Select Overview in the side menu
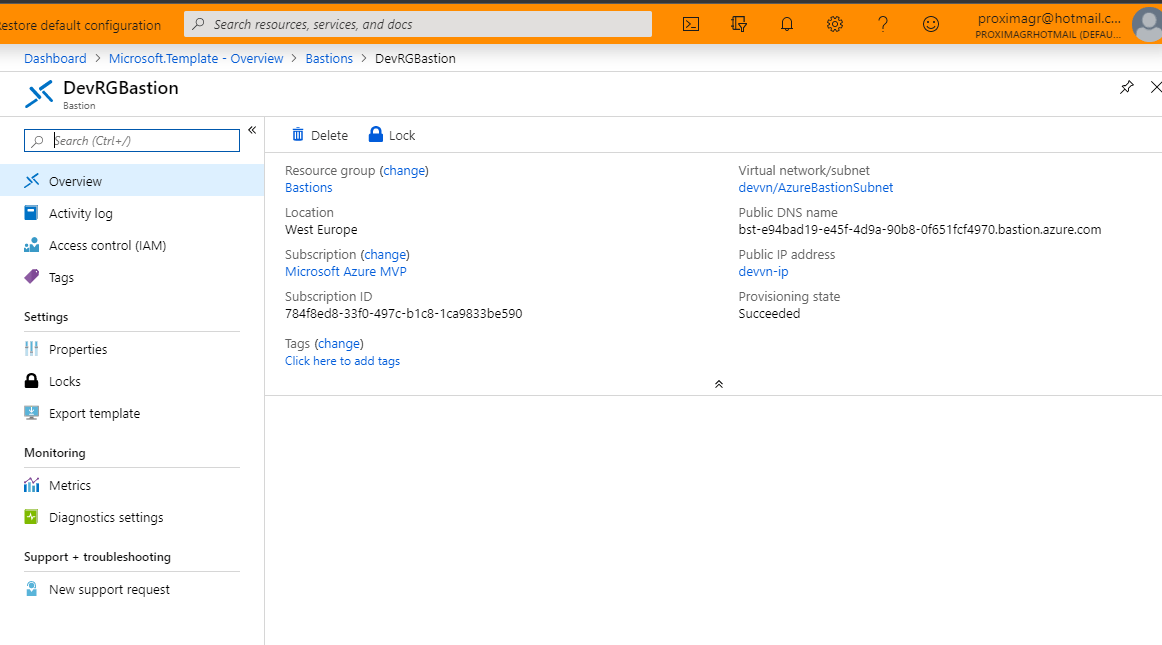The image size is (1162, 645). click(x=132, y=181)
